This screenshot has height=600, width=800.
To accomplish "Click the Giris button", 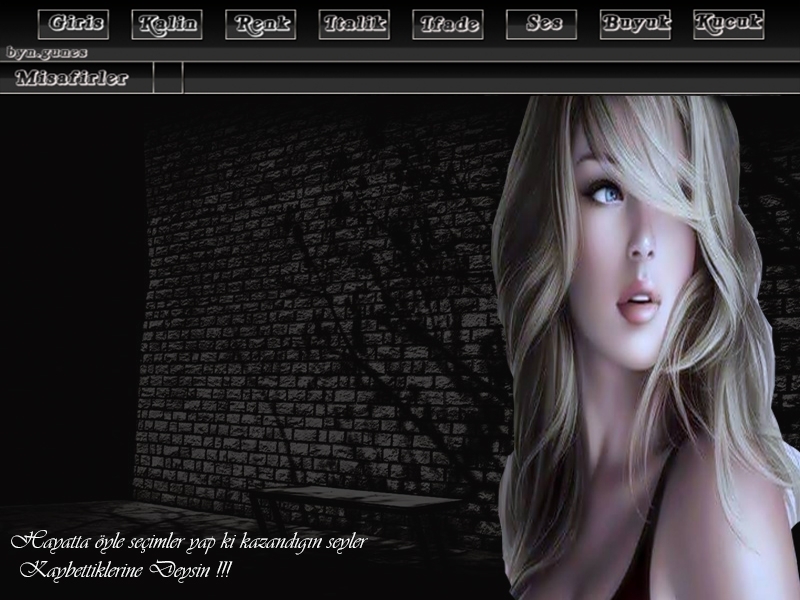I will [73, 24].
